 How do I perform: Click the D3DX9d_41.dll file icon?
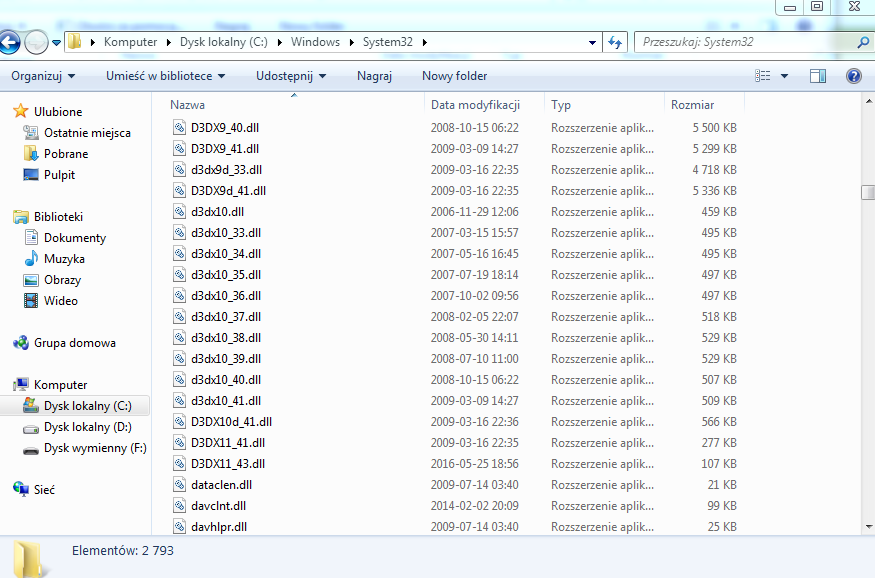pyautogui.click(x=179, y=191)
